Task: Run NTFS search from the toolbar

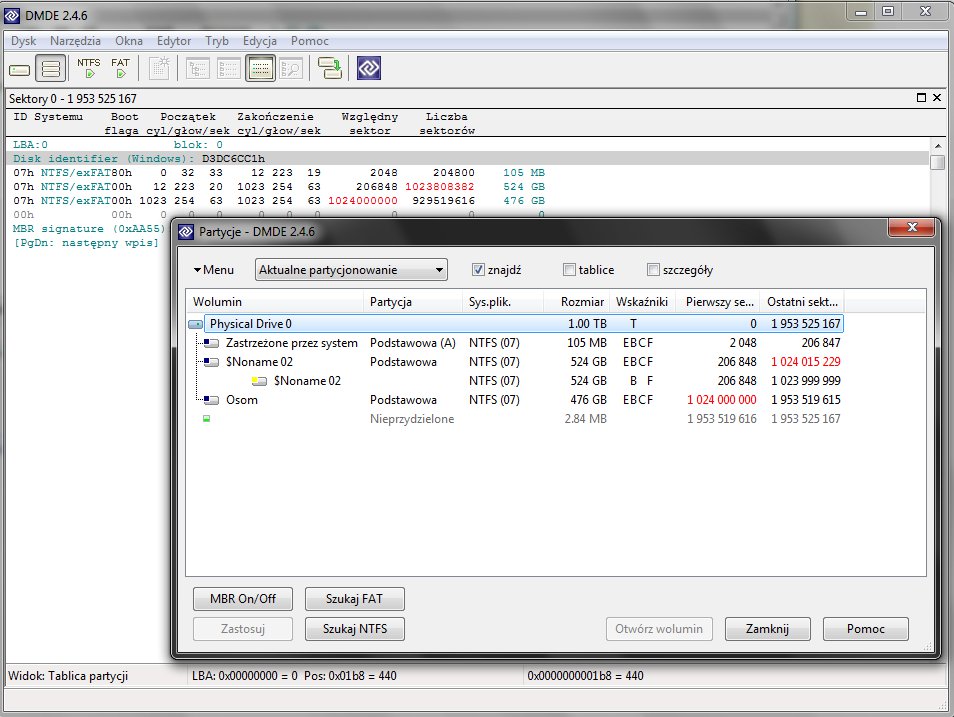Action: click(89, 68)
